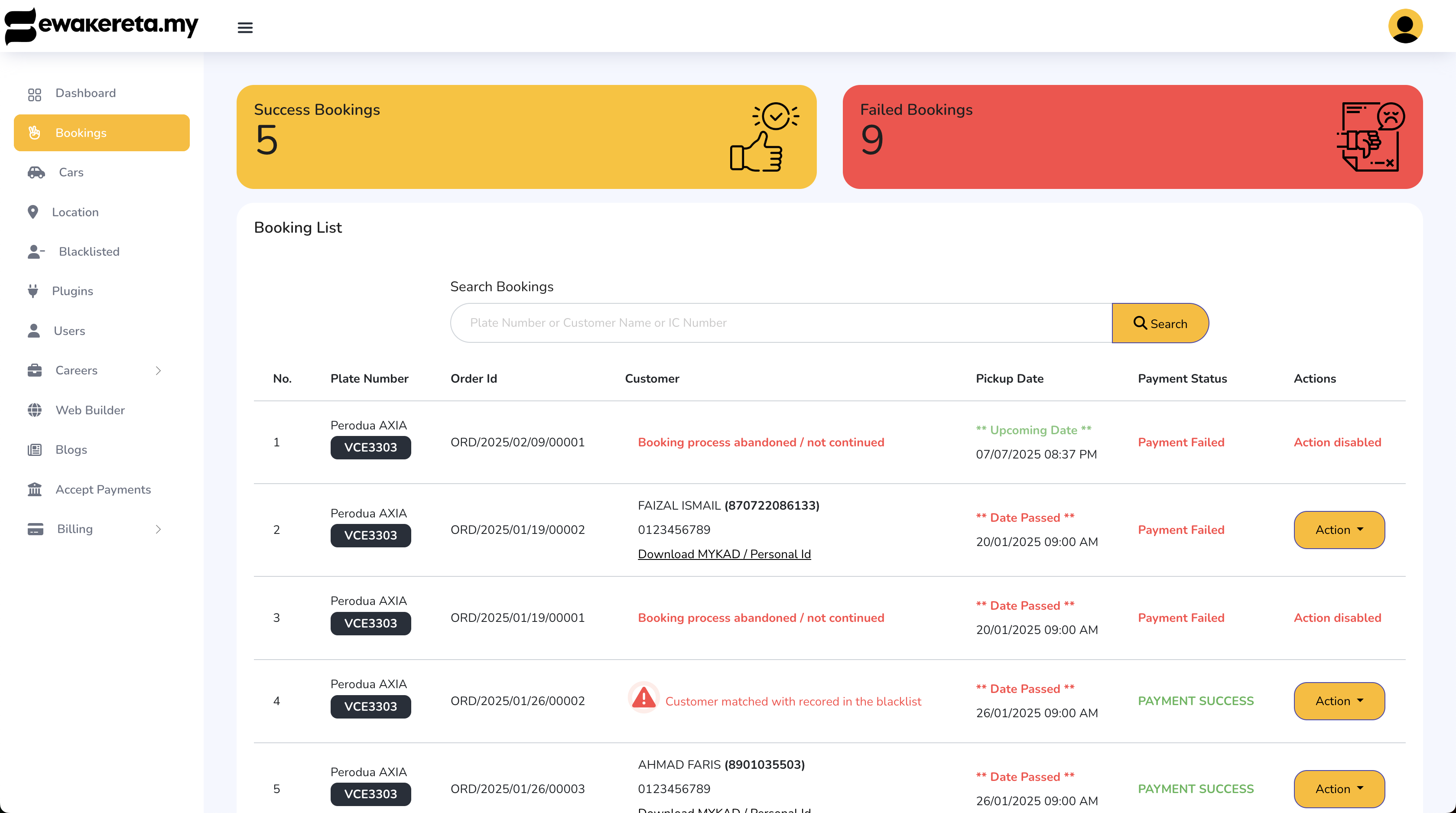1456x813 pixels.
Task: Expand the Billing submenu chevron
Action: pos(158,529)
